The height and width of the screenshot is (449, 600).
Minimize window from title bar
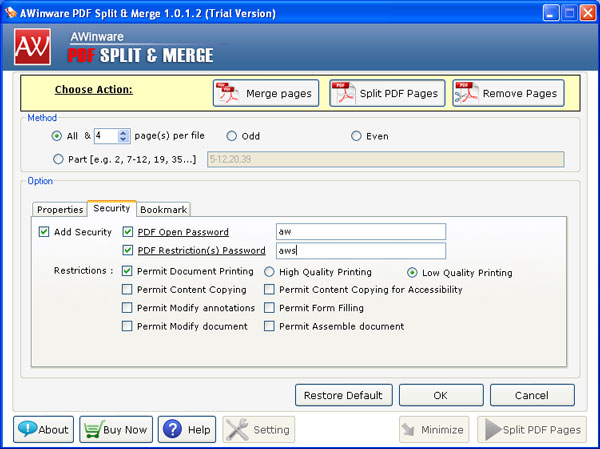(x=551, y=13)
